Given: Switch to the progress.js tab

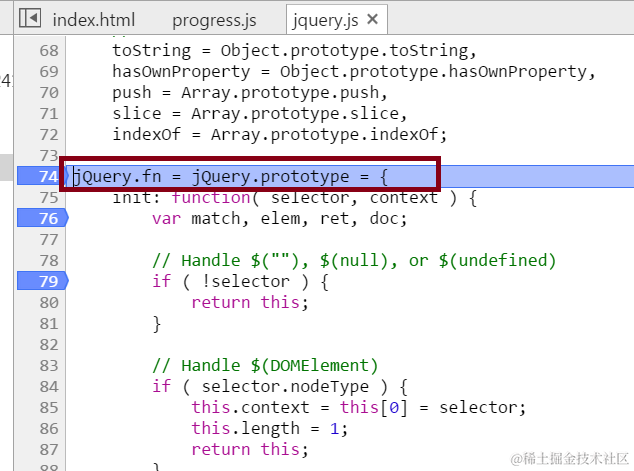Looking at the screenshot, I should 214,20.
